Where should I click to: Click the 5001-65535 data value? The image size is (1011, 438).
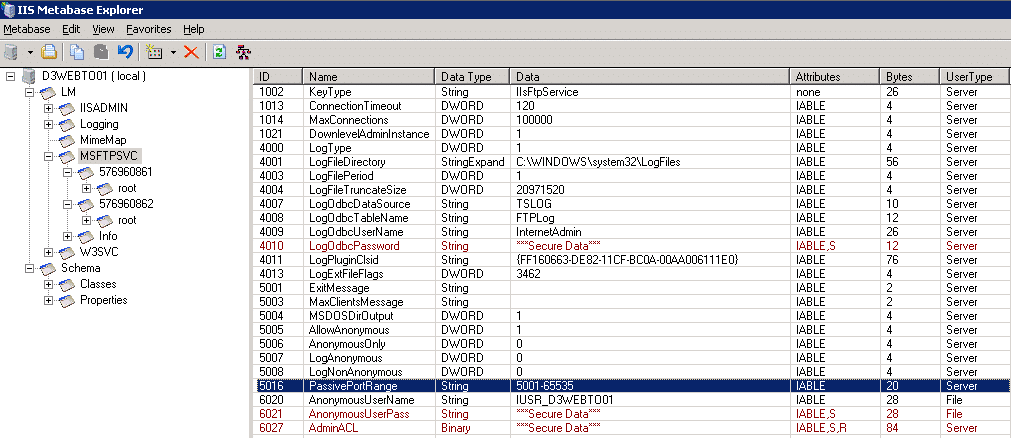545,386
